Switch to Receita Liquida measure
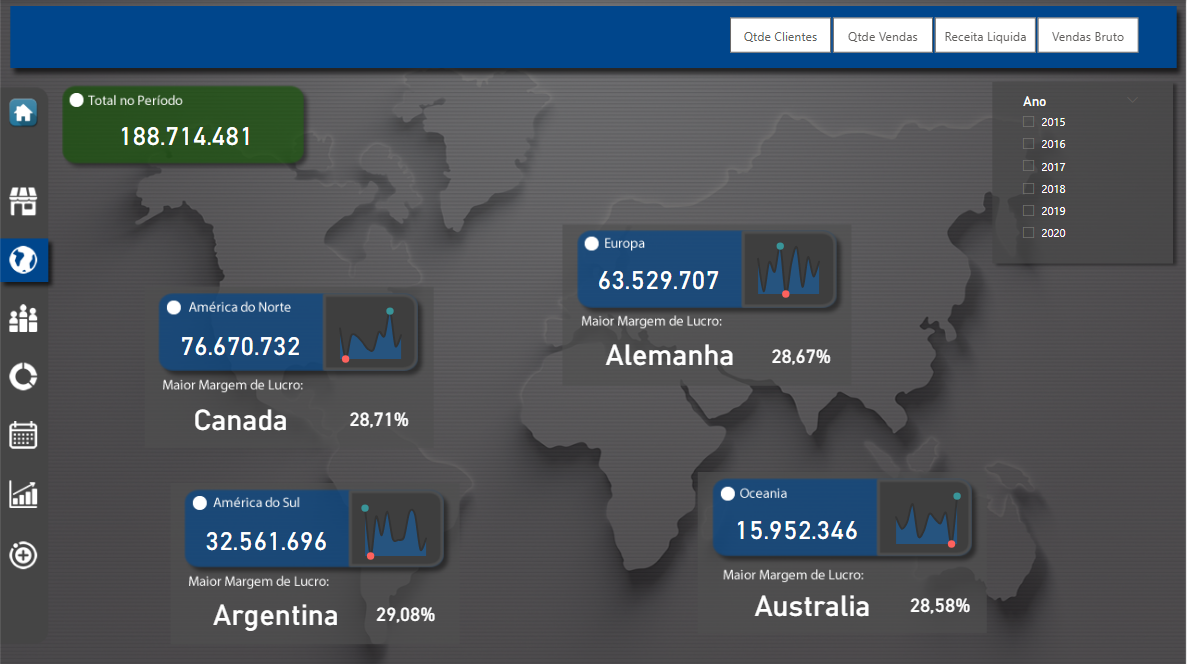The height and width of the screenshot is (664, 1187). (x=985, y=37)
